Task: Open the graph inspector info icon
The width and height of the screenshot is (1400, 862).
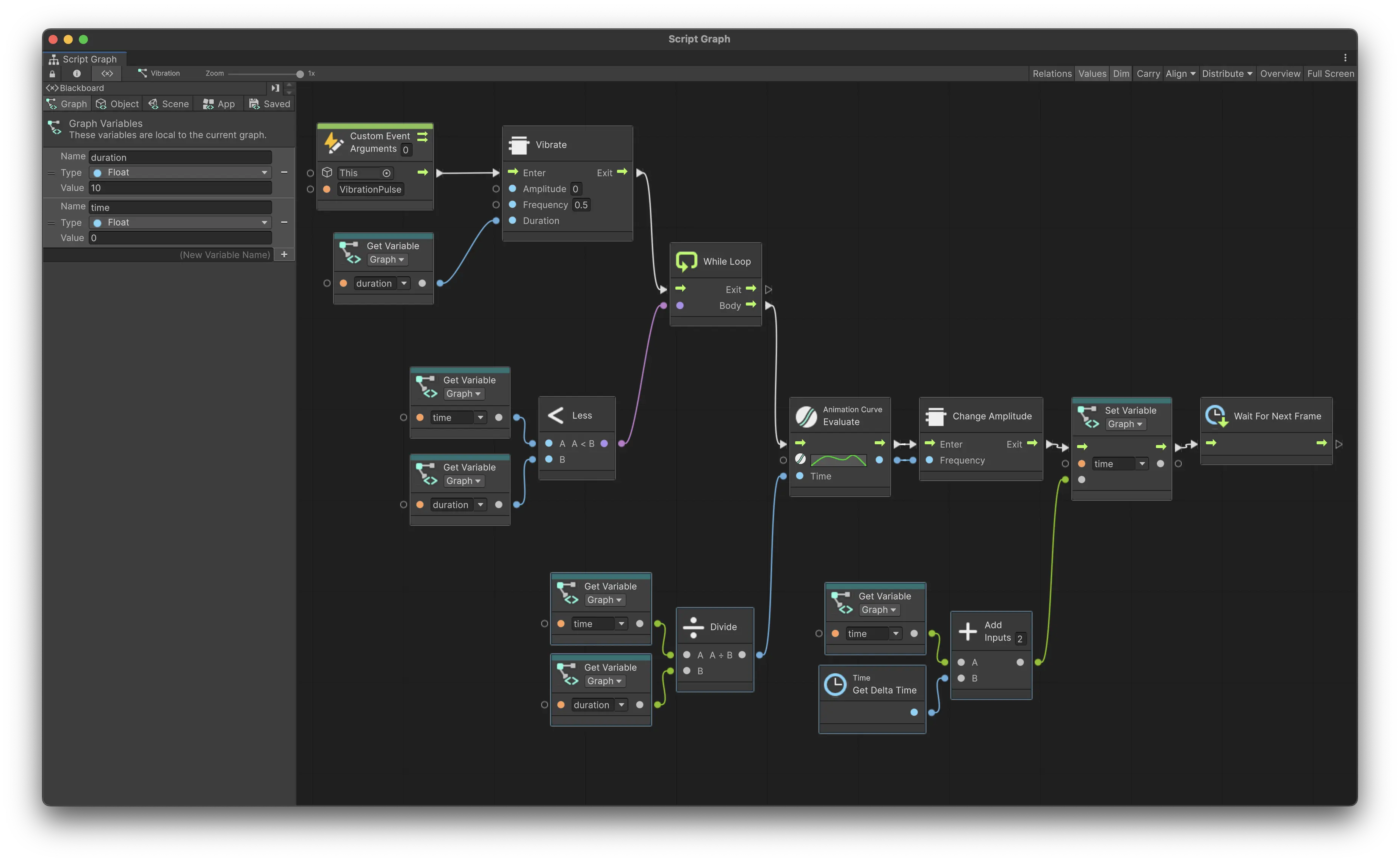Action: [77, 74]
